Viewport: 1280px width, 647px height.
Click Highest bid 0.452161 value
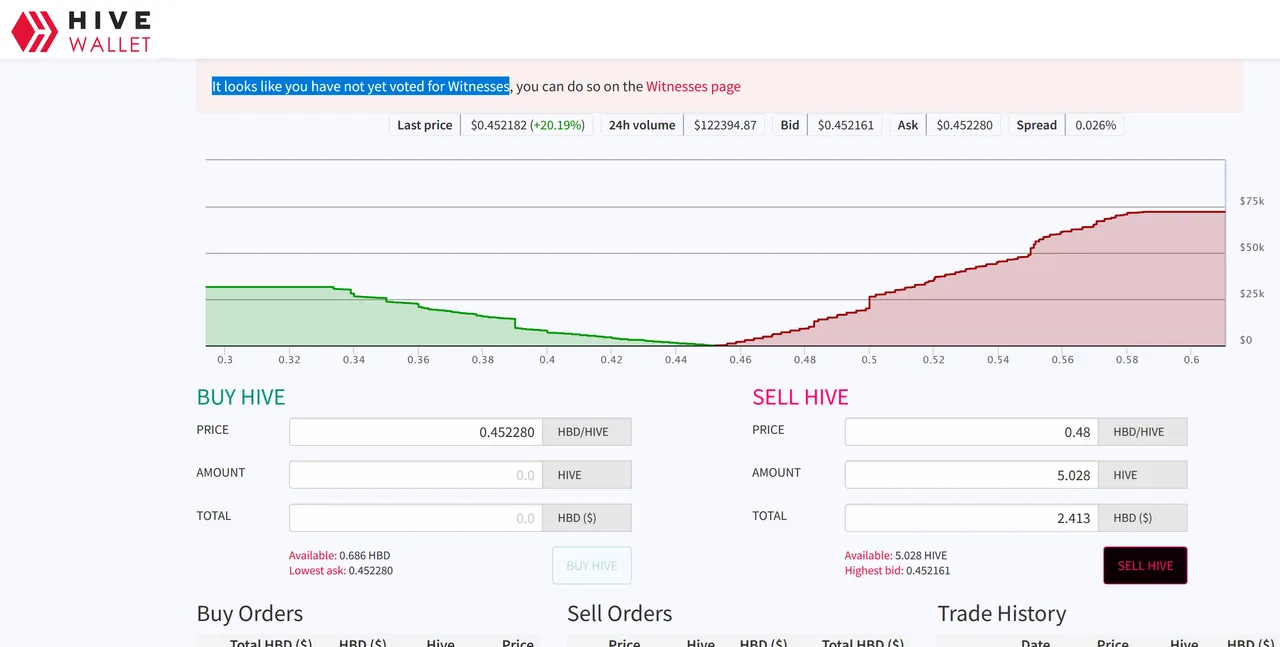pos(898,570)
